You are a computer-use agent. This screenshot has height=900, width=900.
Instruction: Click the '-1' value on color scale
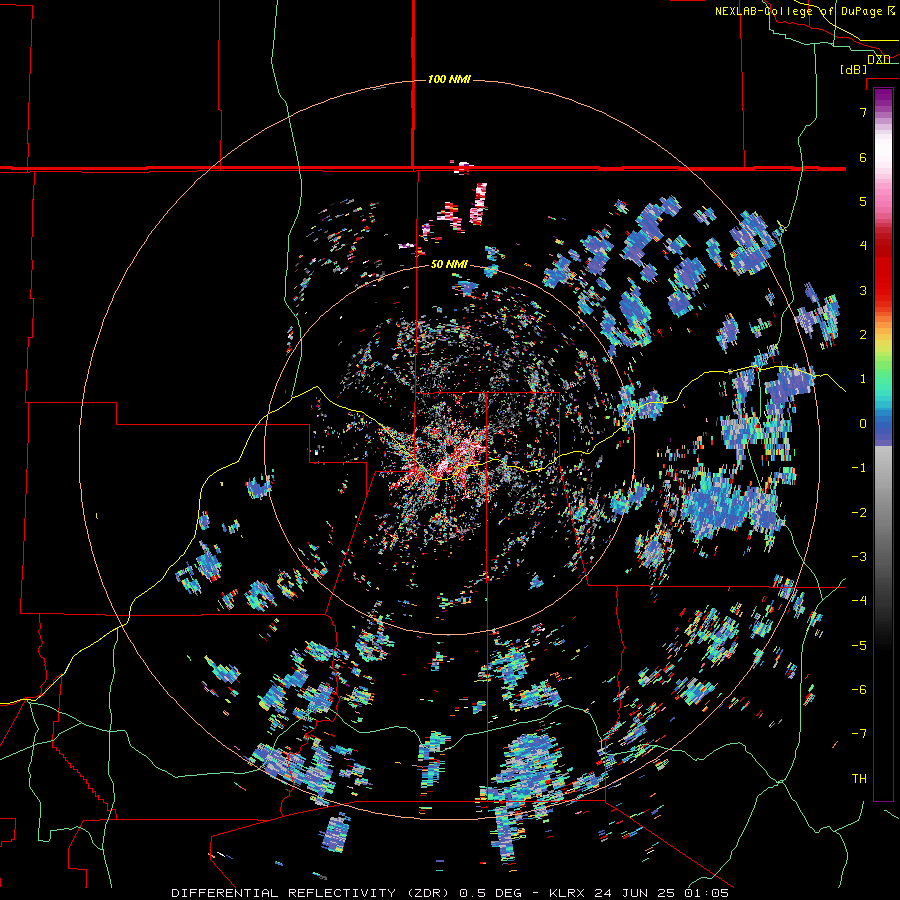(x=859, y=468)
